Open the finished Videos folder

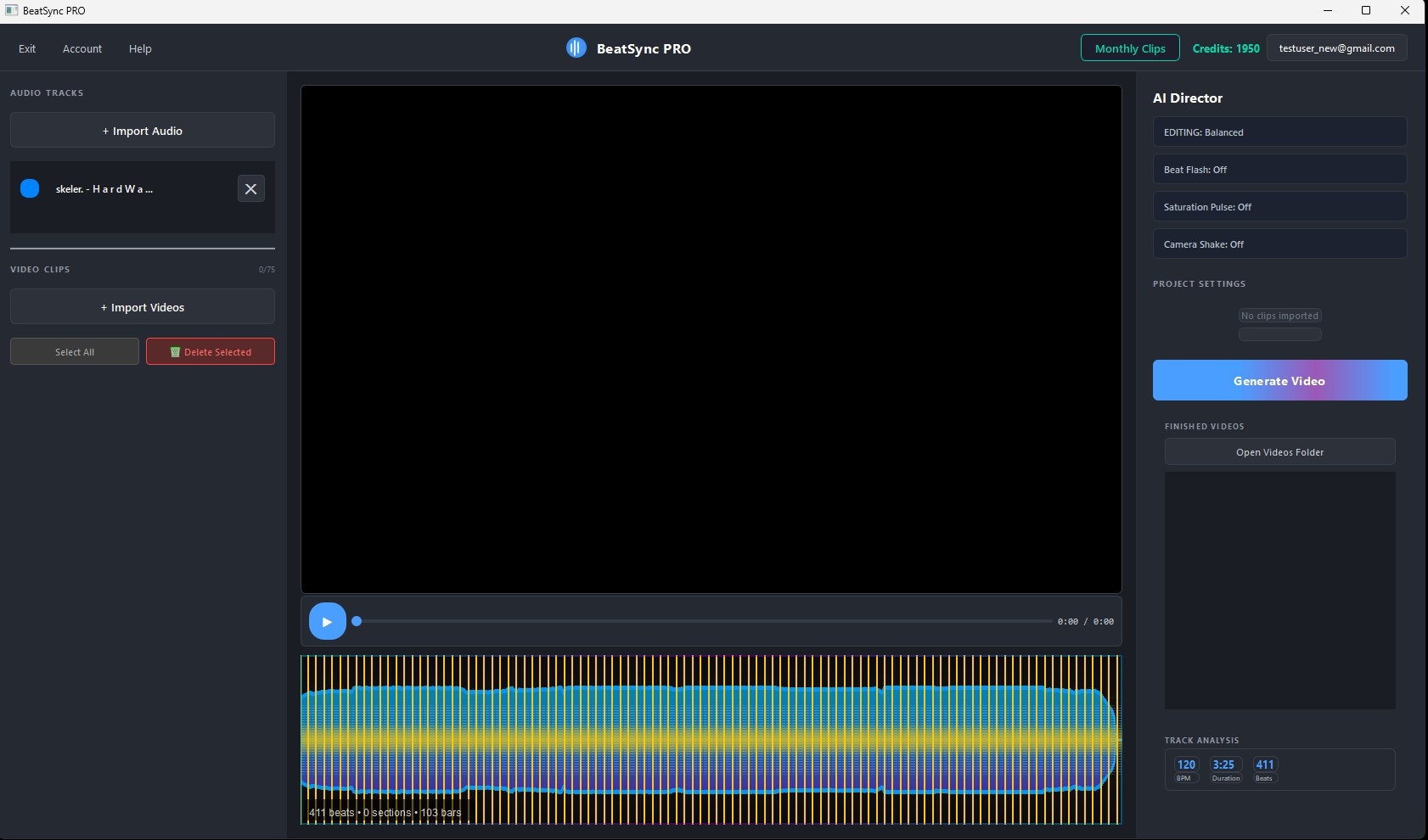coord(1279,451)
